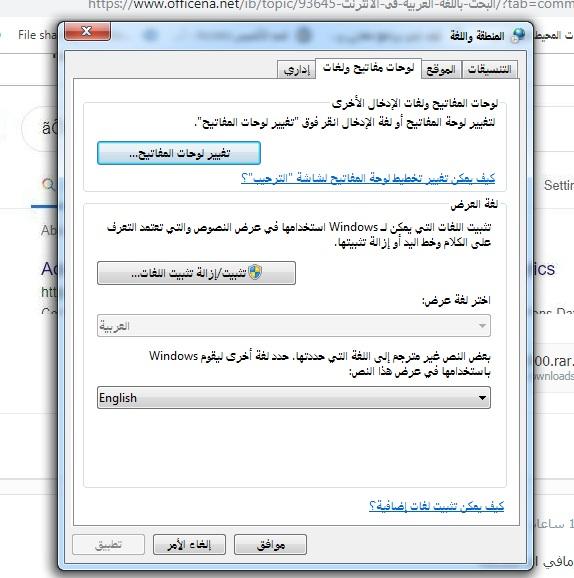Click the greyed-out تطبيق apply button
This screenshot has height=578, width=574.
108,544
